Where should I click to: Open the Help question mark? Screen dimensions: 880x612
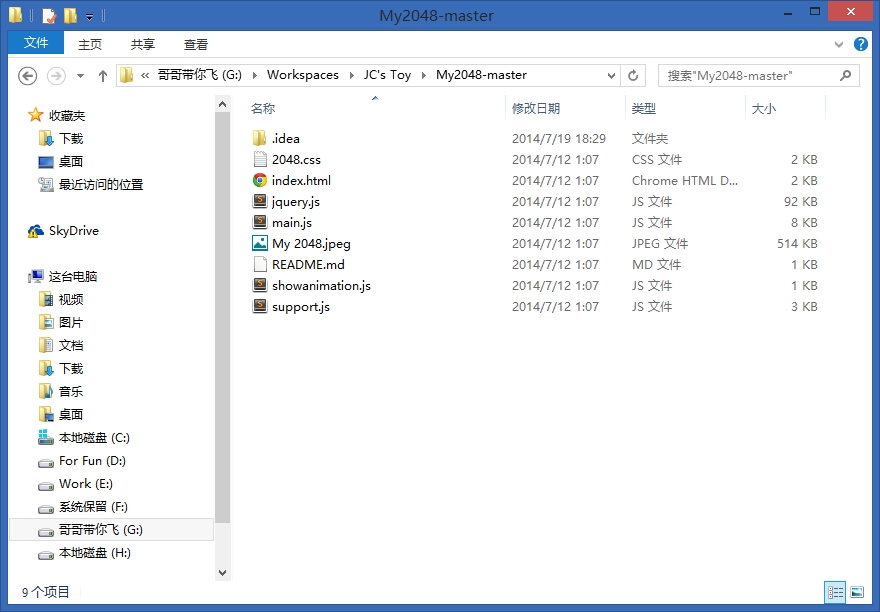click(861, 44)
